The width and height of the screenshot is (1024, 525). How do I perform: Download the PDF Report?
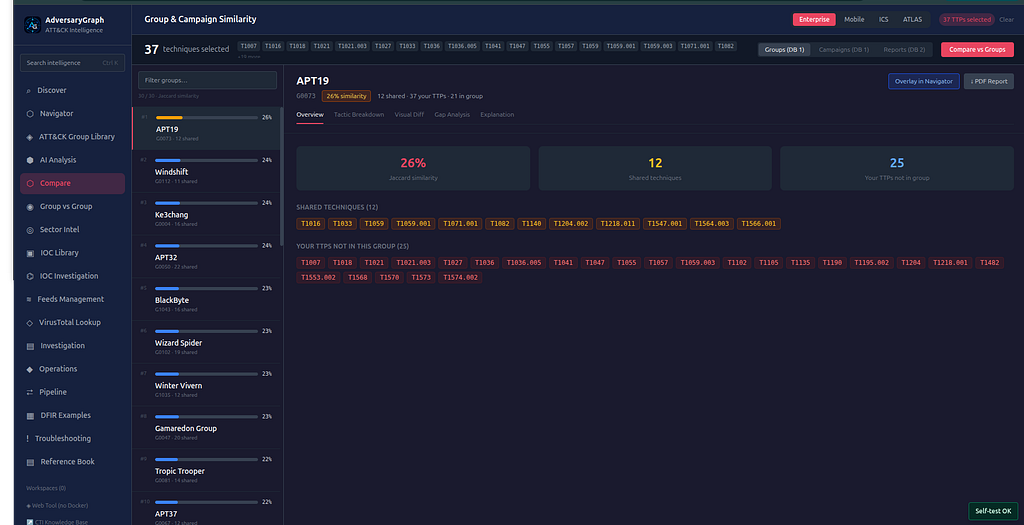click(x=989, y=82)
